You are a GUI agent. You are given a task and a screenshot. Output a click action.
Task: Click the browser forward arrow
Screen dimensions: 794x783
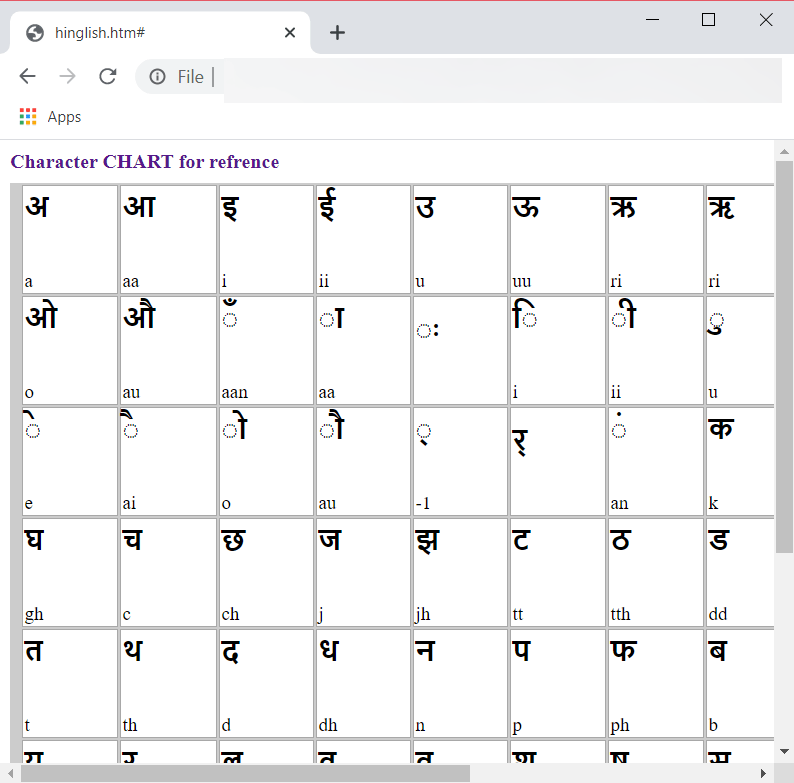tap(67, 76)
